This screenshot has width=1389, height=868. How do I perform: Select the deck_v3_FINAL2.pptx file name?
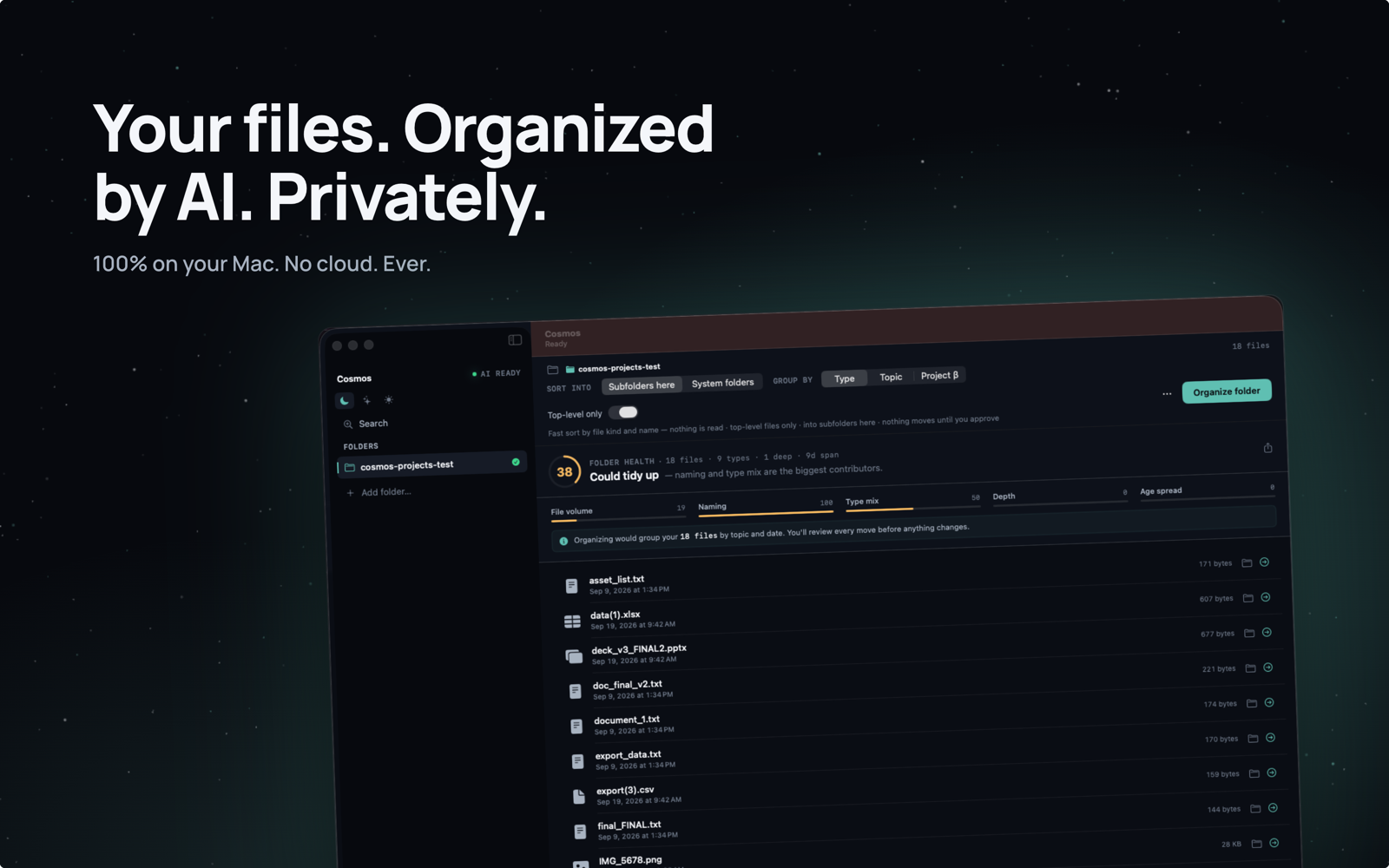(639, 649)
